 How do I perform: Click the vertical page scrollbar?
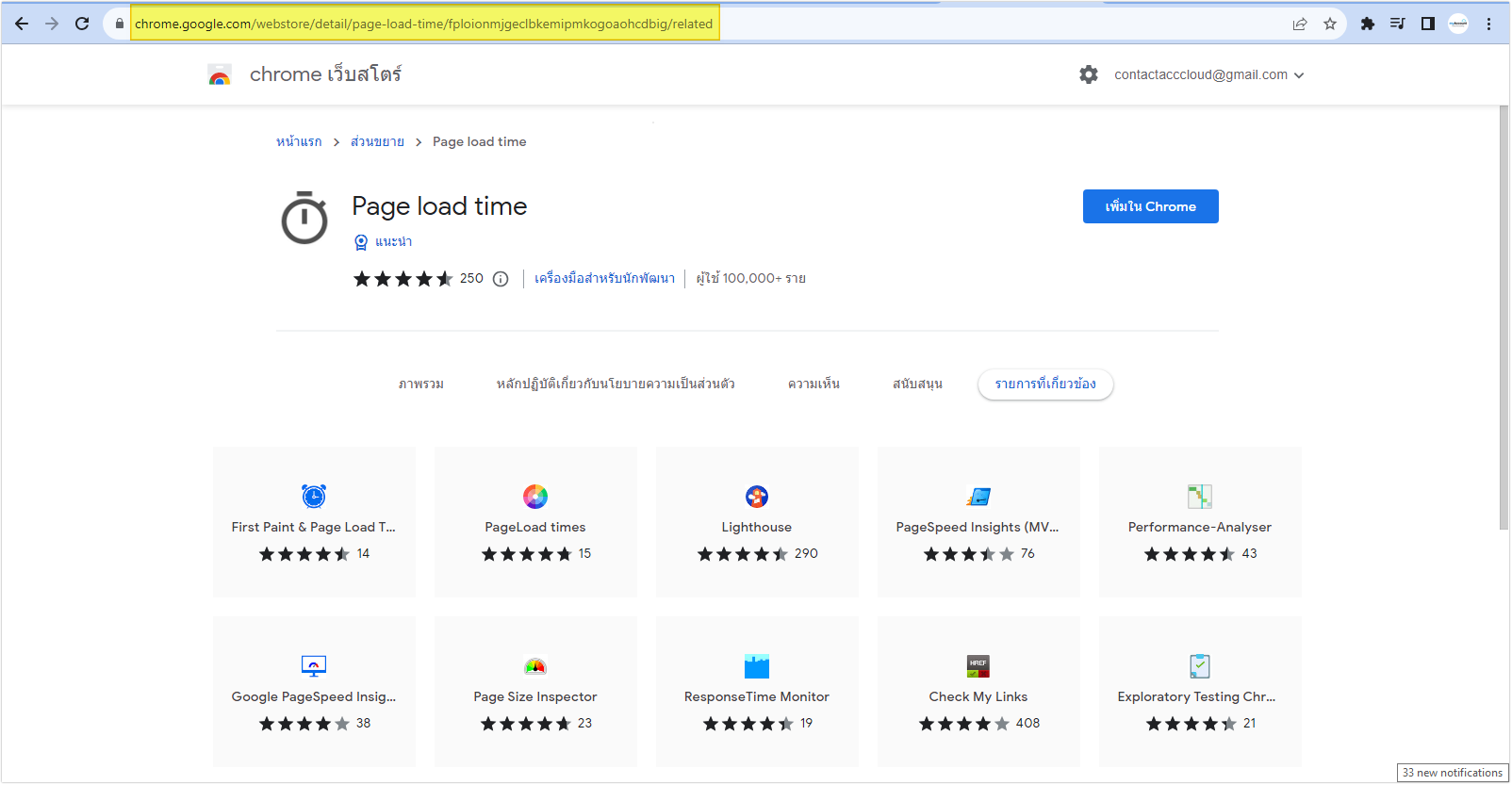[x=1504, y=318]
